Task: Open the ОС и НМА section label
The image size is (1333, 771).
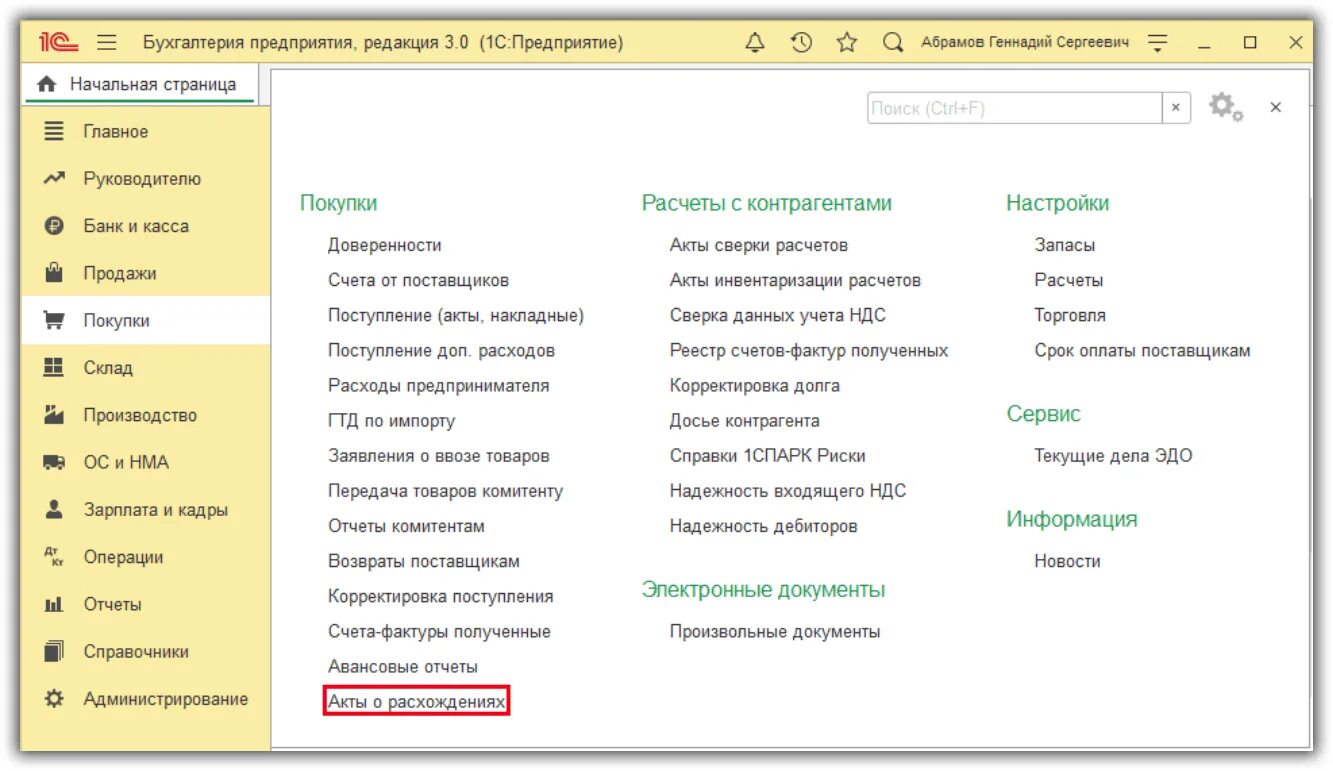Action: click(126, 462)
